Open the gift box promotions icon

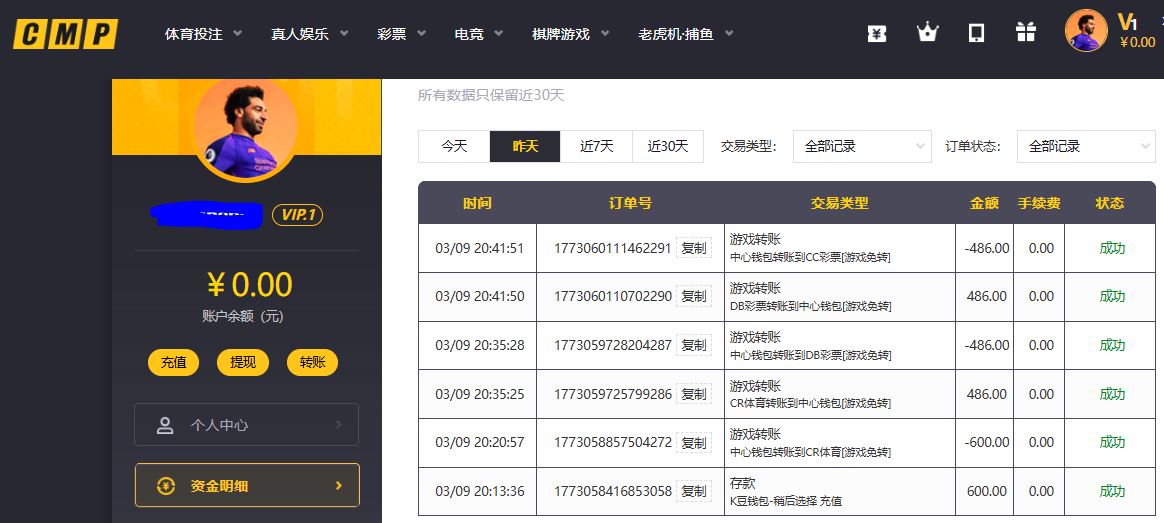click(1026, 33)
